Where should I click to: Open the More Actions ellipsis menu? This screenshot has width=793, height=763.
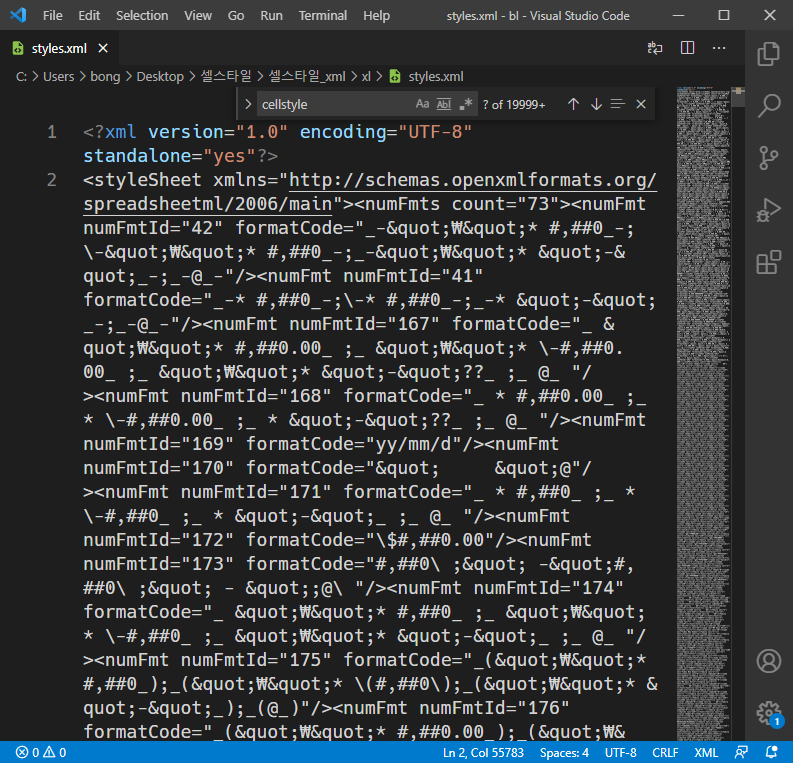pos(719,48)
